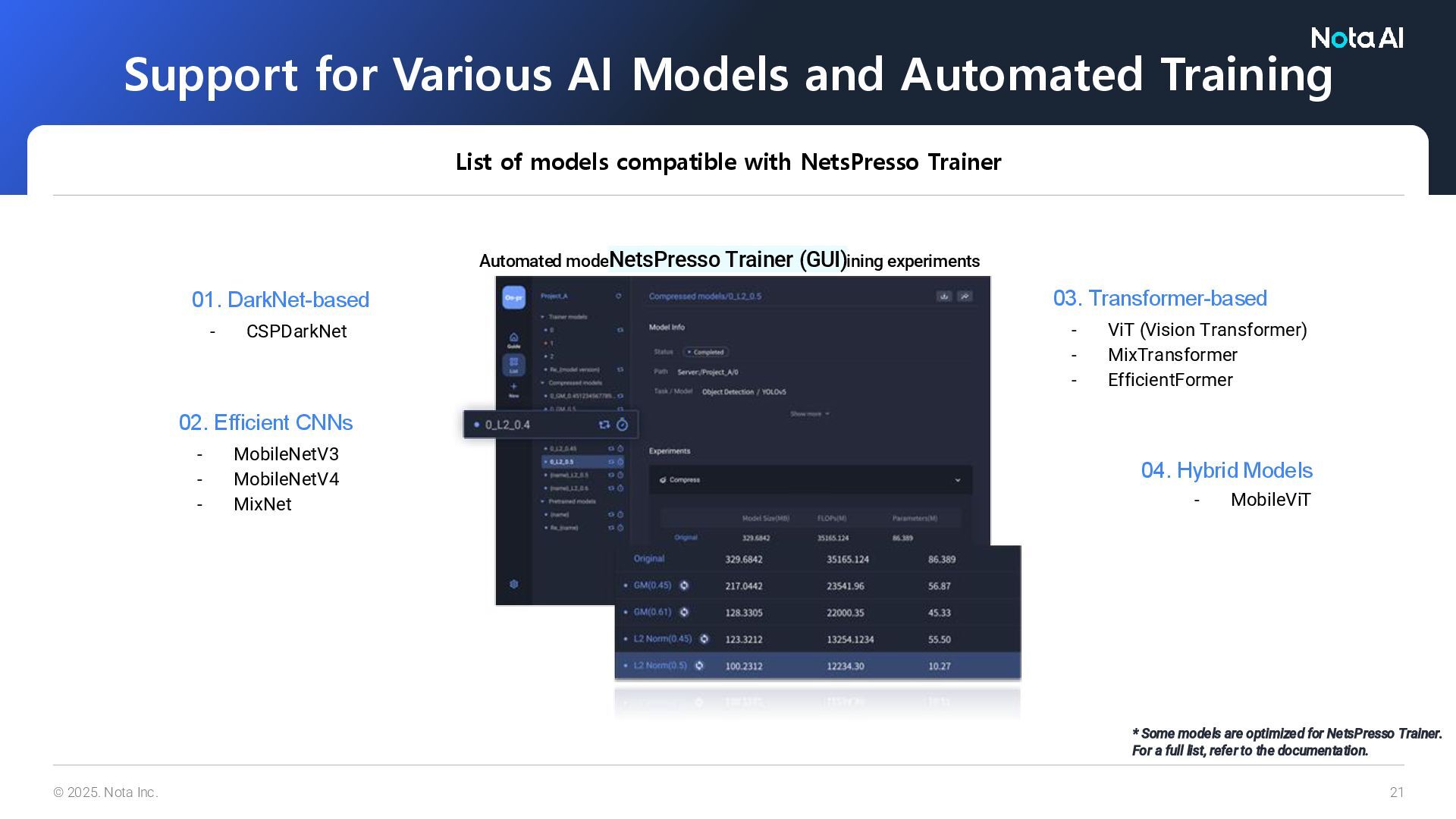Click the Nota AI logo
The image size is (1456, 819).
tap(1357, 38)
